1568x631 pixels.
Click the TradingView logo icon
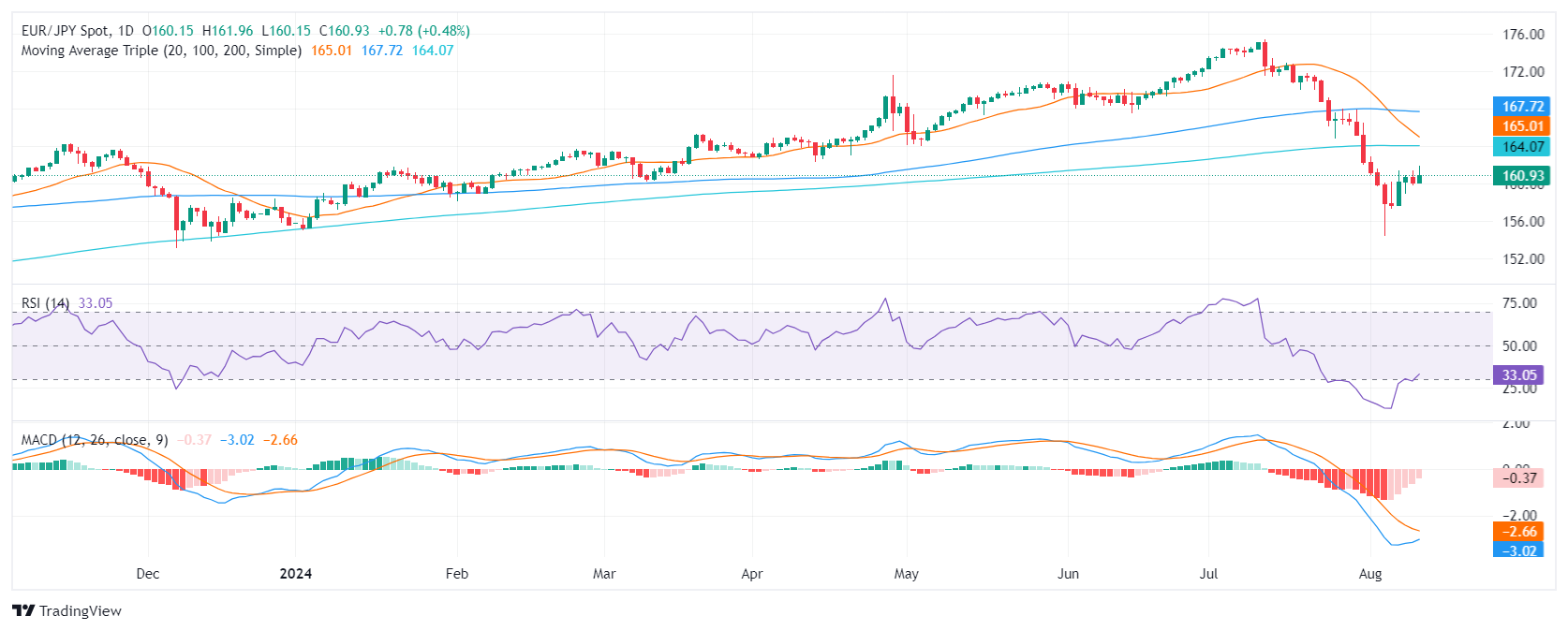pyautogui.click(x=23, y=611)
